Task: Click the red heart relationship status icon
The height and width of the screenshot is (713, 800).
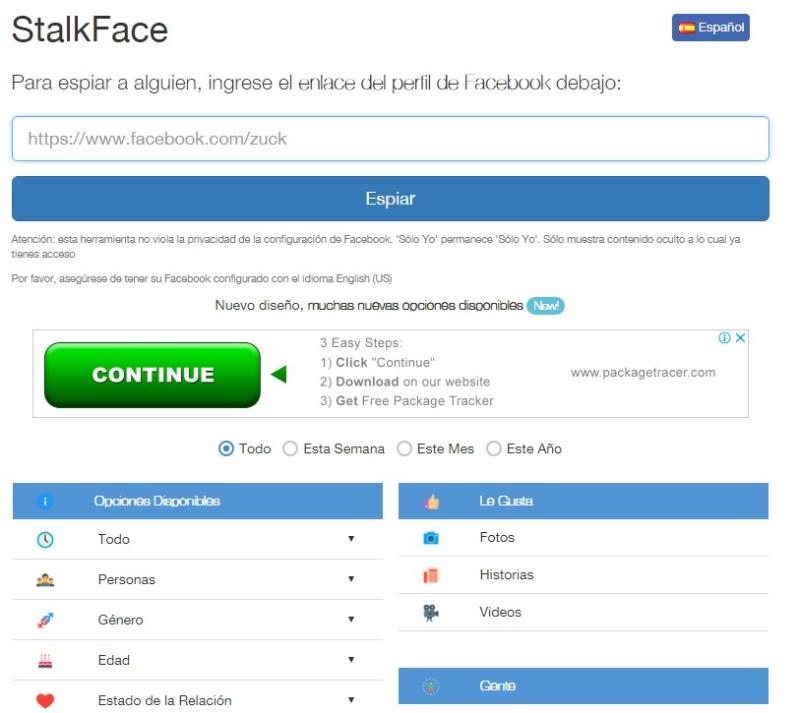Action: click(x=45, y=701)
